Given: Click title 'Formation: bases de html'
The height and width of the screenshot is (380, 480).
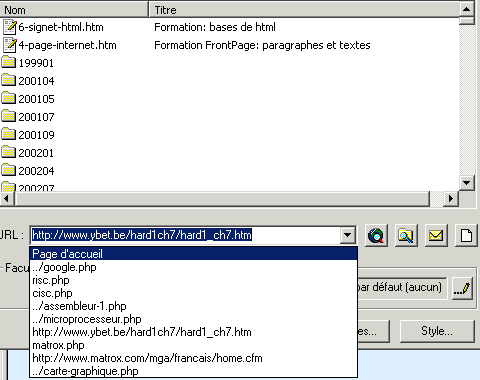Looking at the screenshot, I should pos(215,27).
